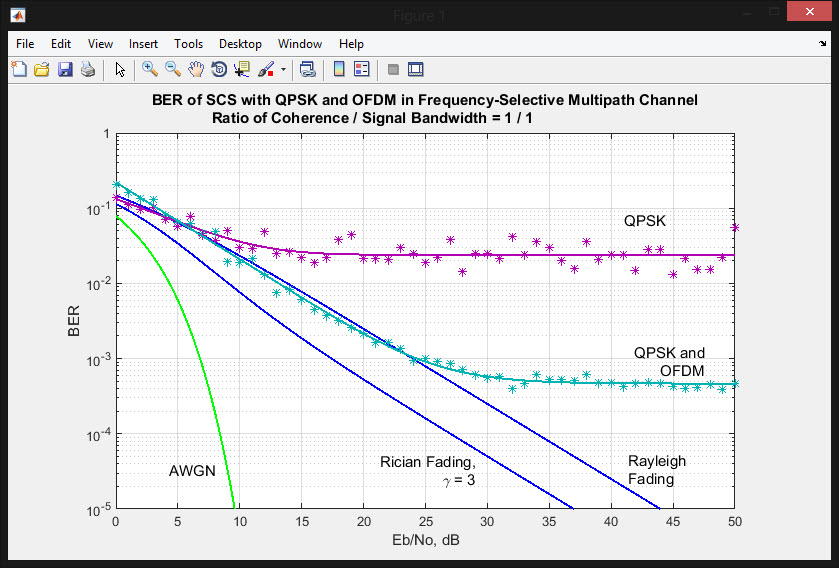Select the Rotate 3D tool
Image resolution: width=839 pixels, height=568 pixels.
tap(219, 69)
